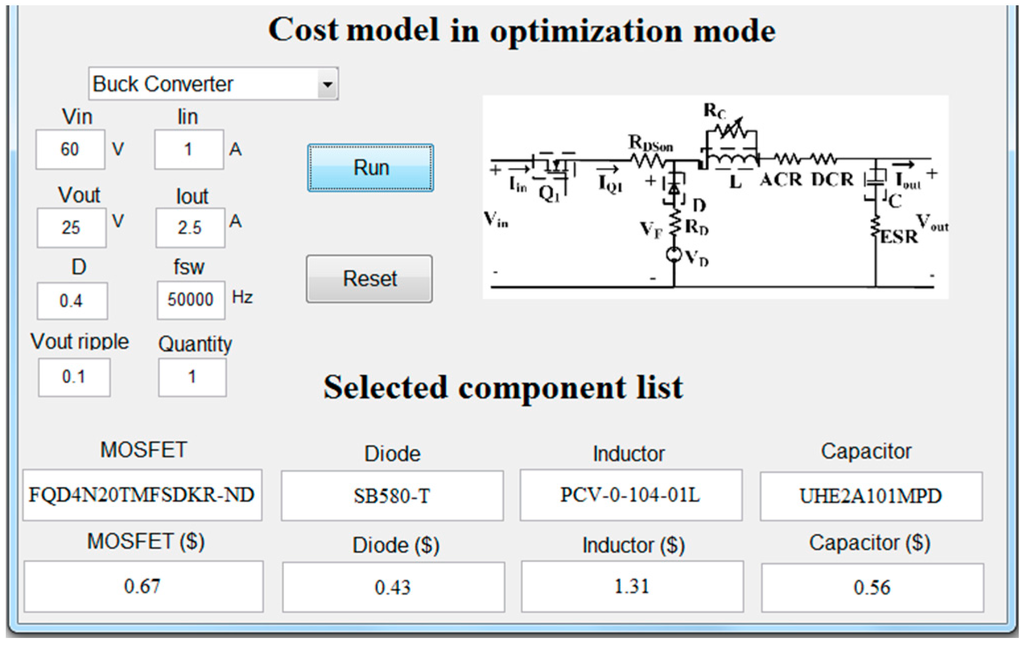
Task: Select the MOSFET ($) cost field 0.67
Action: (x=144, y=586)
